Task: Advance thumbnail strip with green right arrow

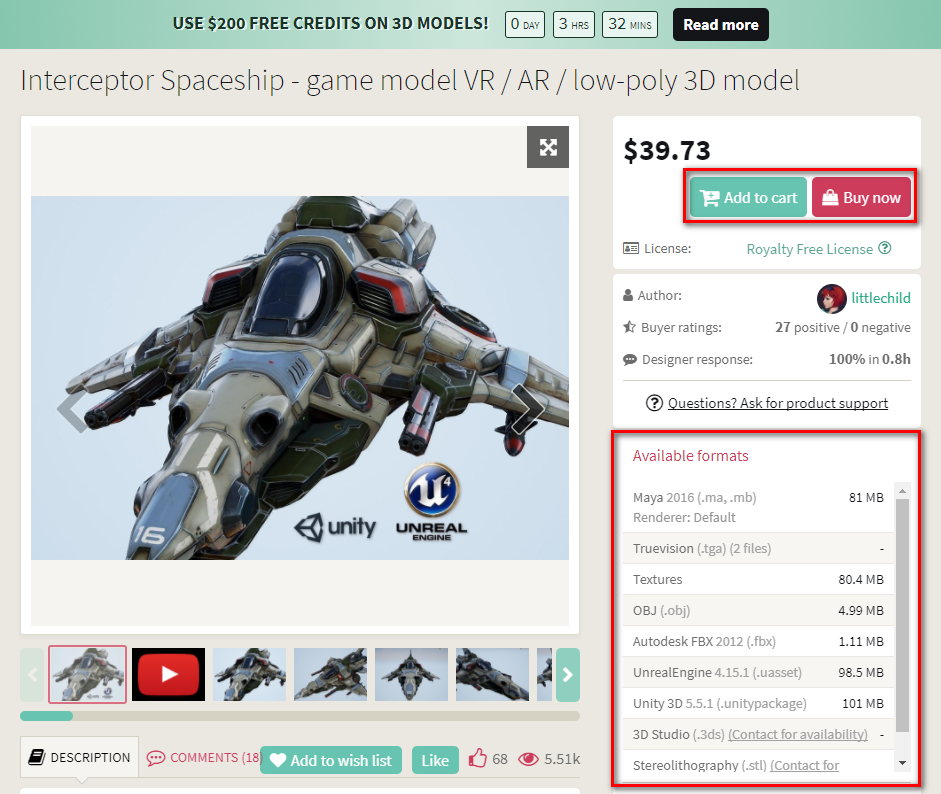Action: (568, 675)
